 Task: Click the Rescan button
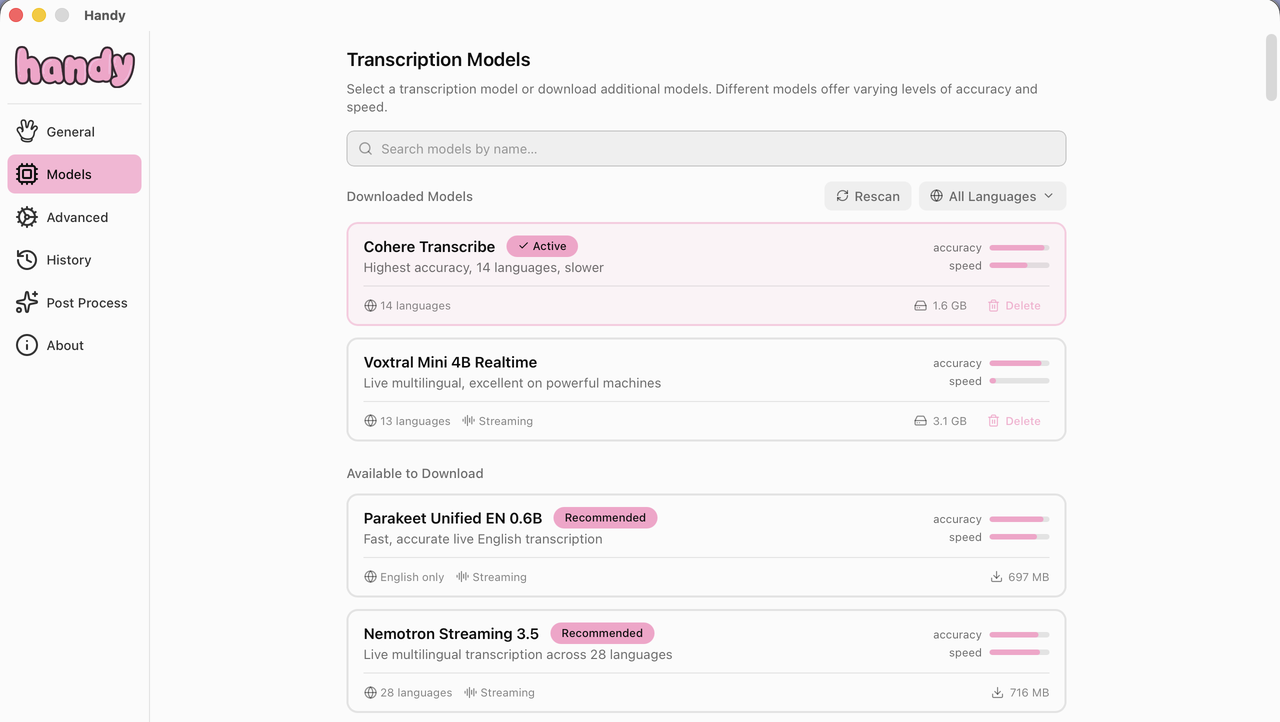868,196
